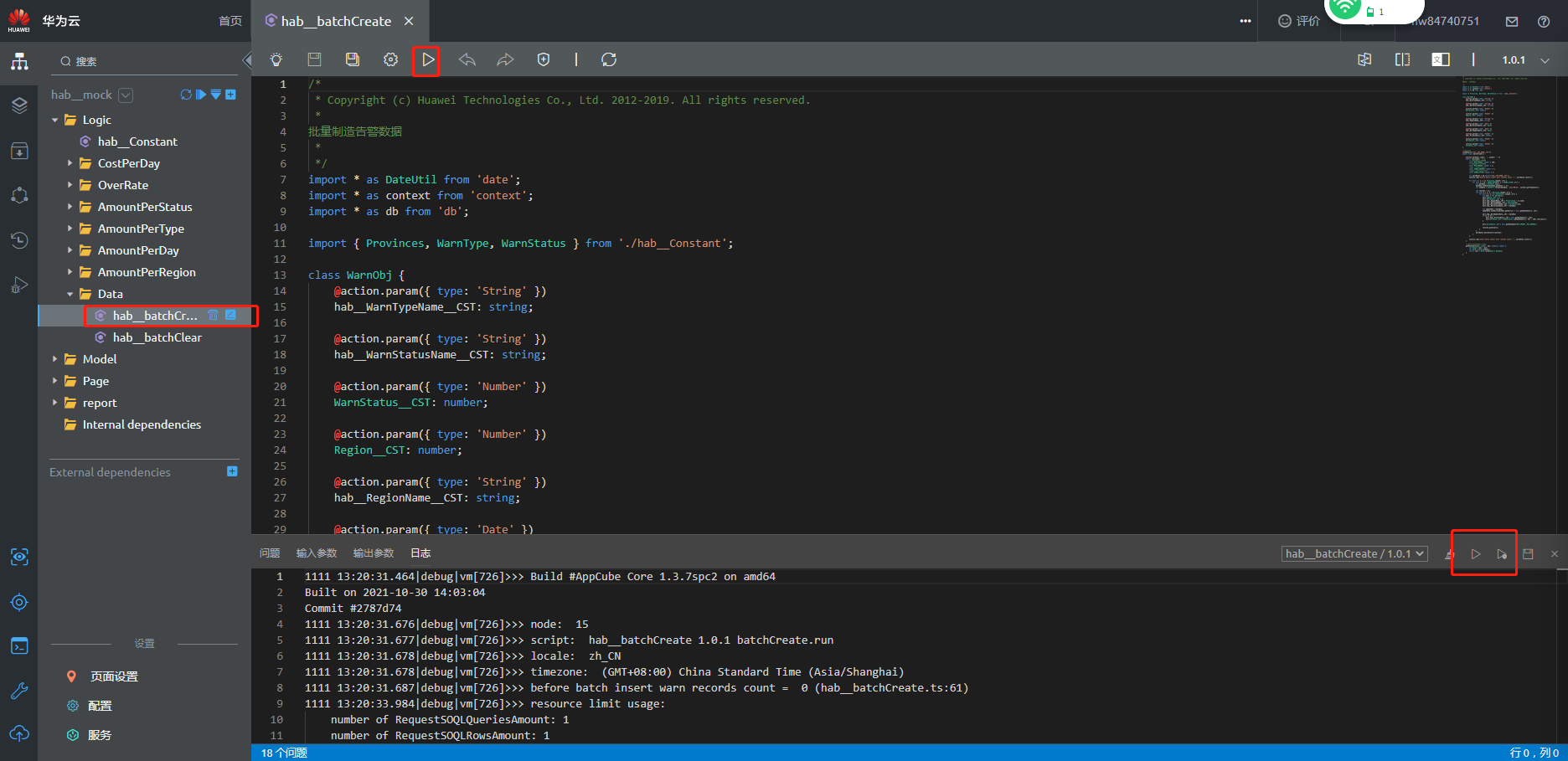Clear logs with the broom icon
Viewport: 1568px width, 761px height.
(x=1449, y=554)
